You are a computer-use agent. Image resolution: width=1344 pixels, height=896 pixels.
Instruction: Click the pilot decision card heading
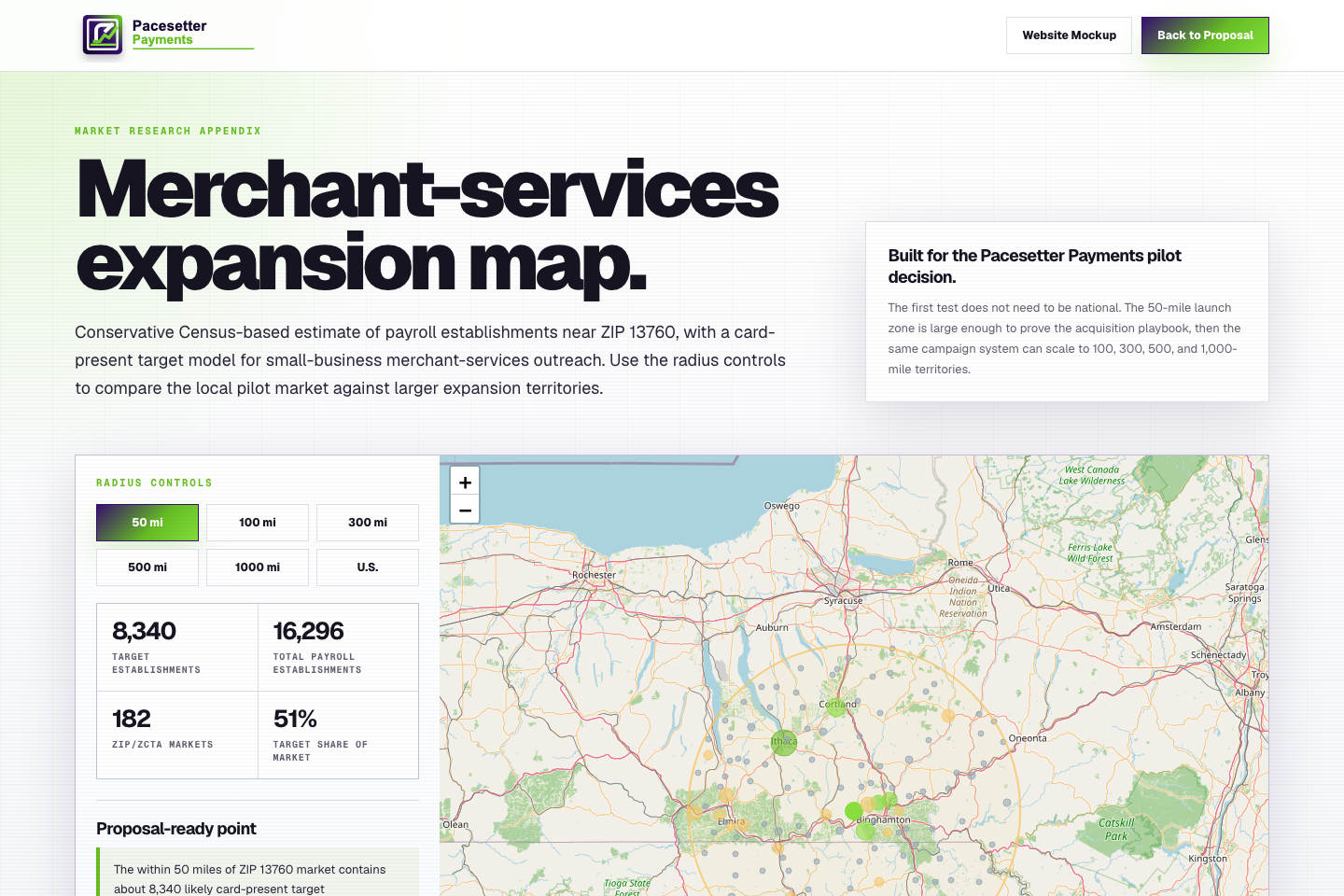(x=1035, y=266)
